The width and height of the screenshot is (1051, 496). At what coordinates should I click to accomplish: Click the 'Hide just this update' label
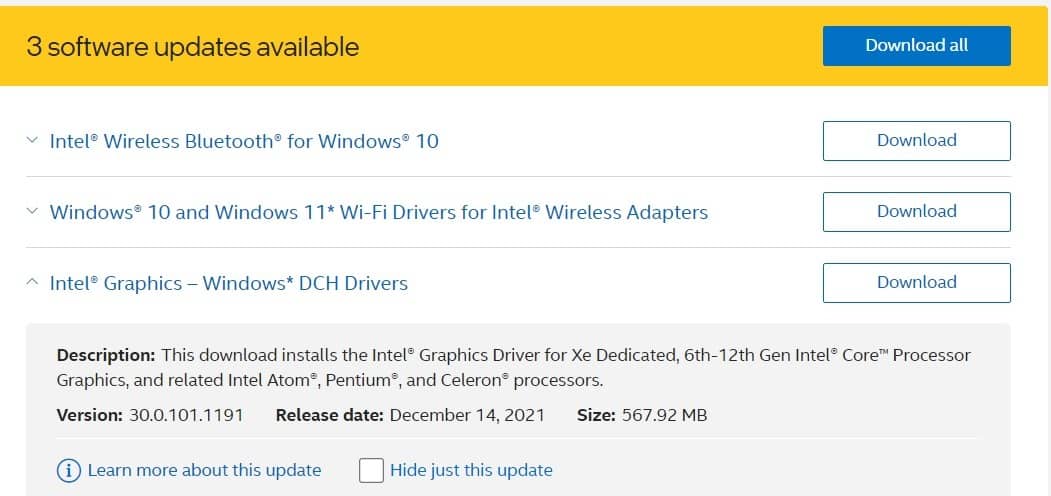471,470
